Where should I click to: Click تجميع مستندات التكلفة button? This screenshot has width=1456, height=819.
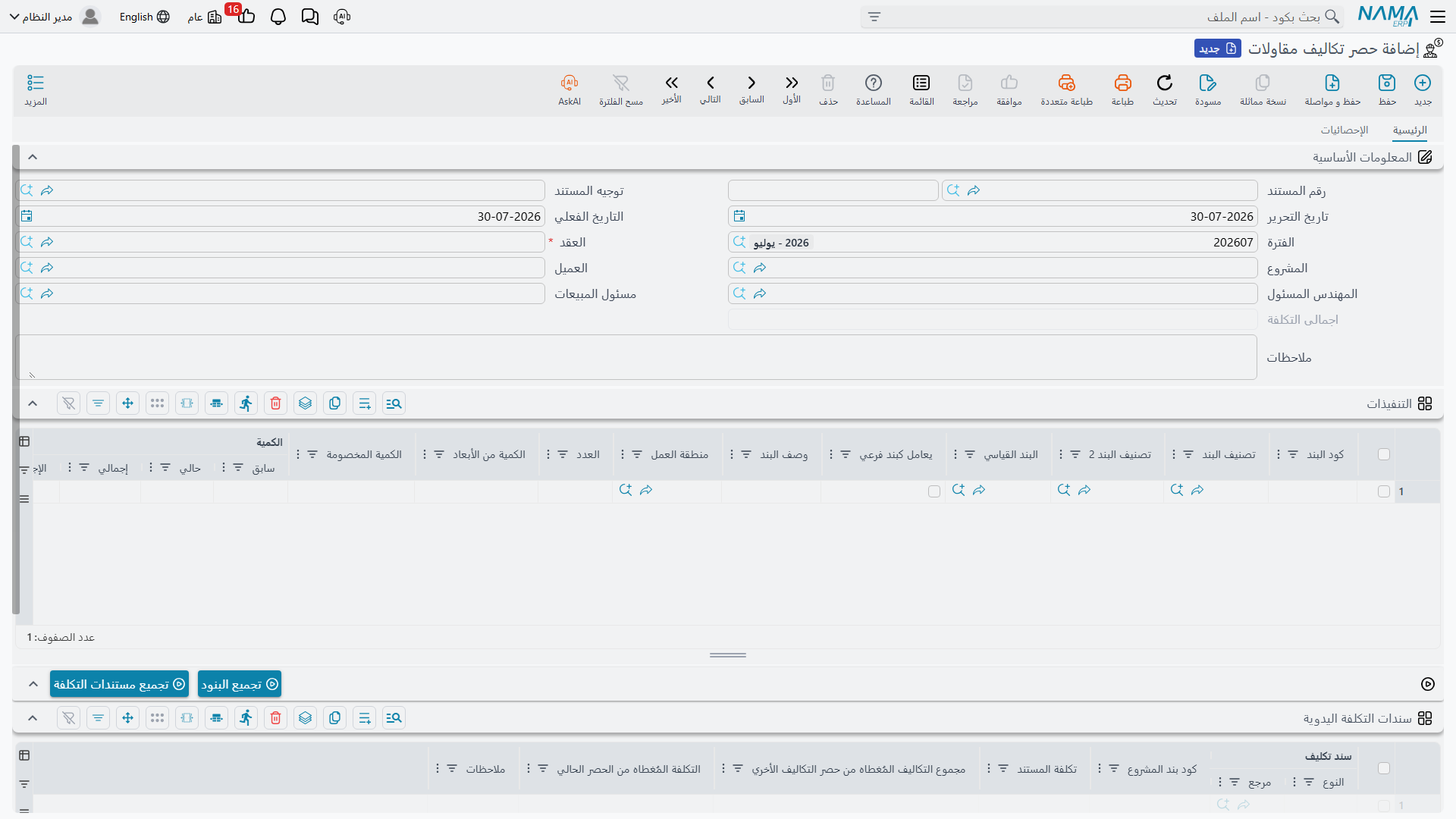pyautogui.click(x=119, y=684)
